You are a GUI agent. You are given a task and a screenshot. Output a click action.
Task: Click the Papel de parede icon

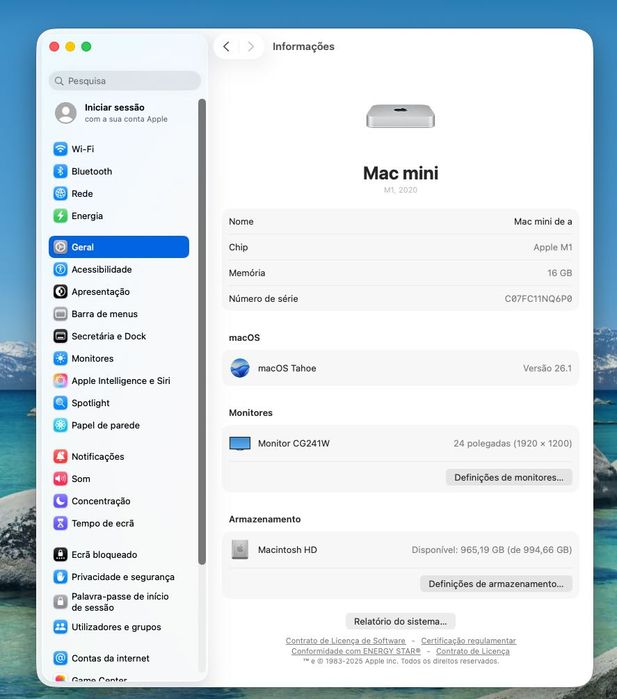pyautogui.click(x=60, y=425)
